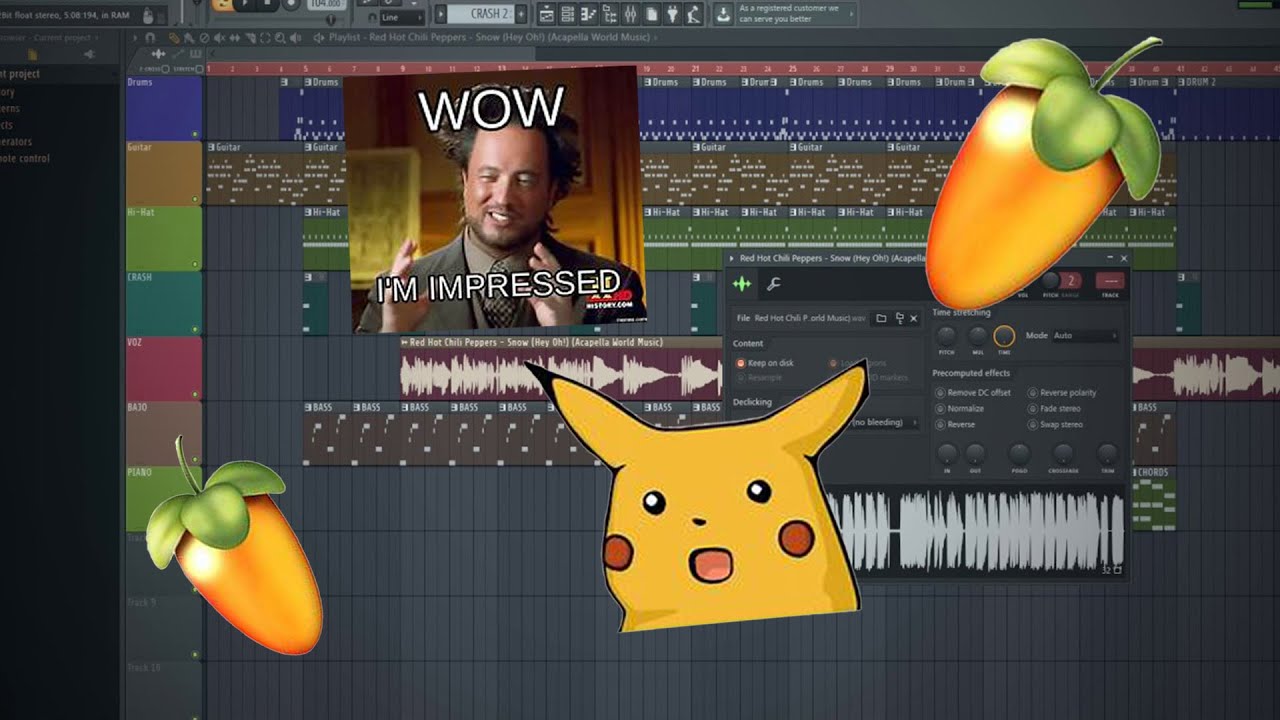Select the CRASH track header
This screenshot has height=720, width=1280.
(164, 303)
